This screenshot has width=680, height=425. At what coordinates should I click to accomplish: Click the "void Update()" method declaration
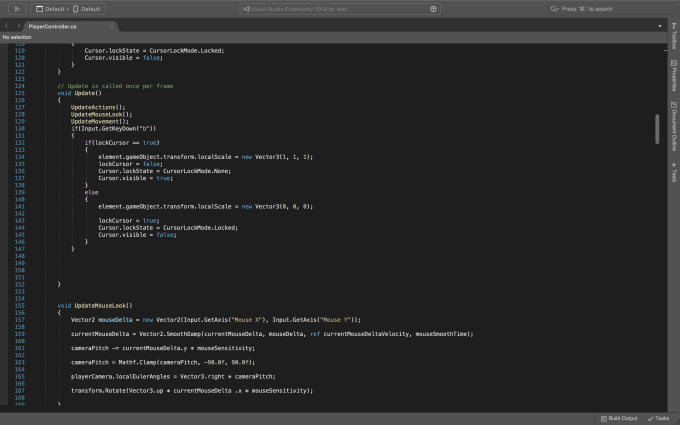click(79, 93)
